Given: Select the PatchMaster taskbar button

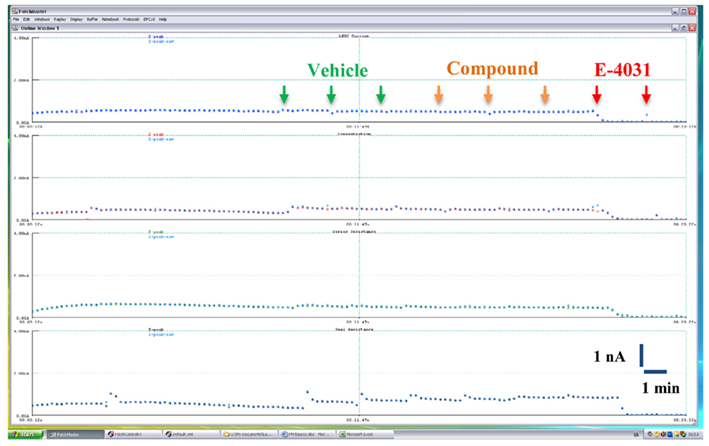Looking at the screenshot, I should 76,434.
